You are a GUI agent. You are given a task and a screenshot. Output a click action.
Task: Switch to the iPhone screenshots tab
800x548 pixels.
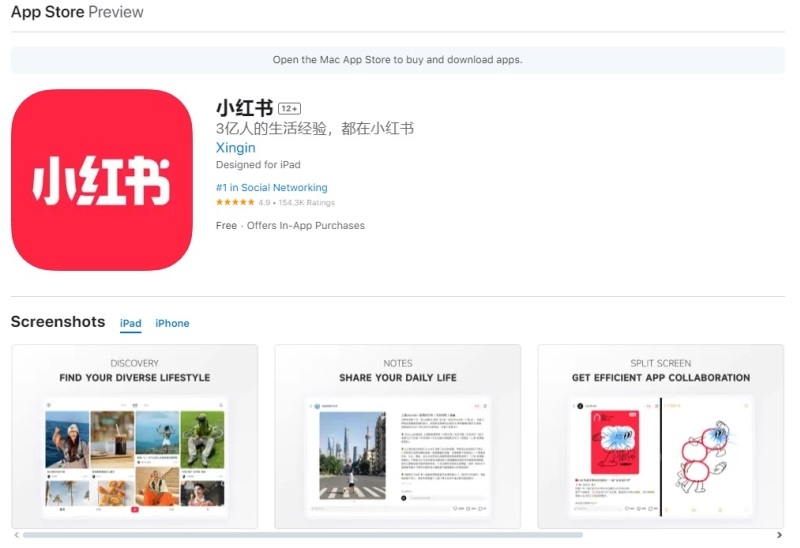click(172, 323)
